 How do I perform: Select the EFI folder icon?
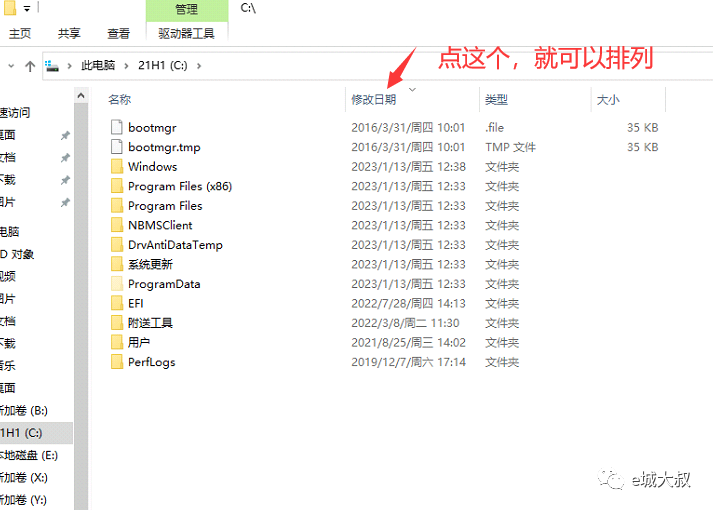[x=117, y=303]
